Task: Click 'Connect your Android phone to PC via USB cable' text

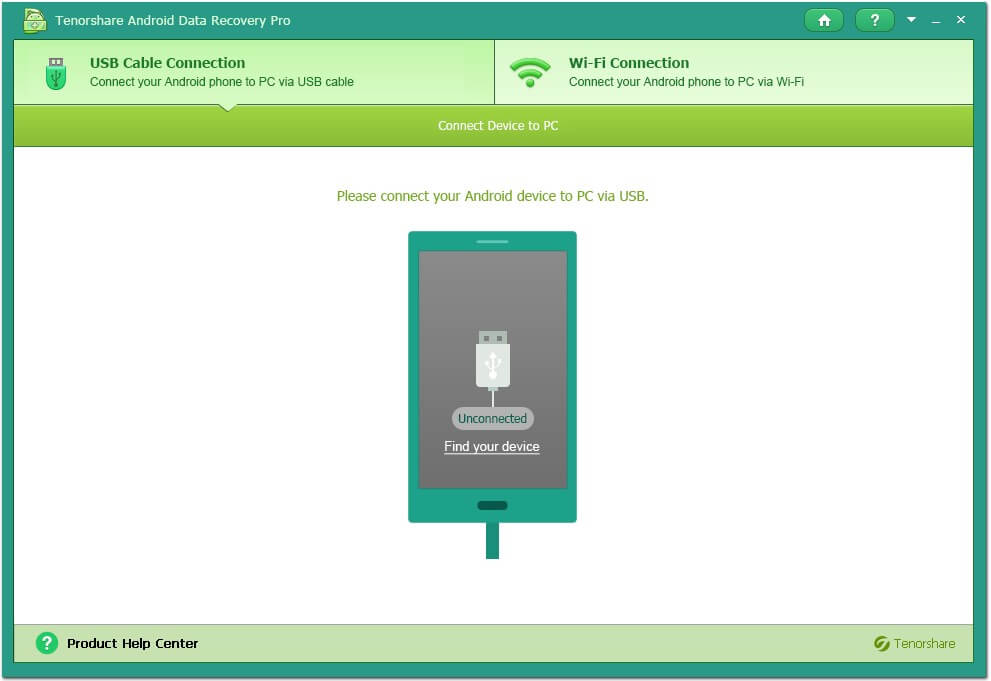Action: (221, 81)
